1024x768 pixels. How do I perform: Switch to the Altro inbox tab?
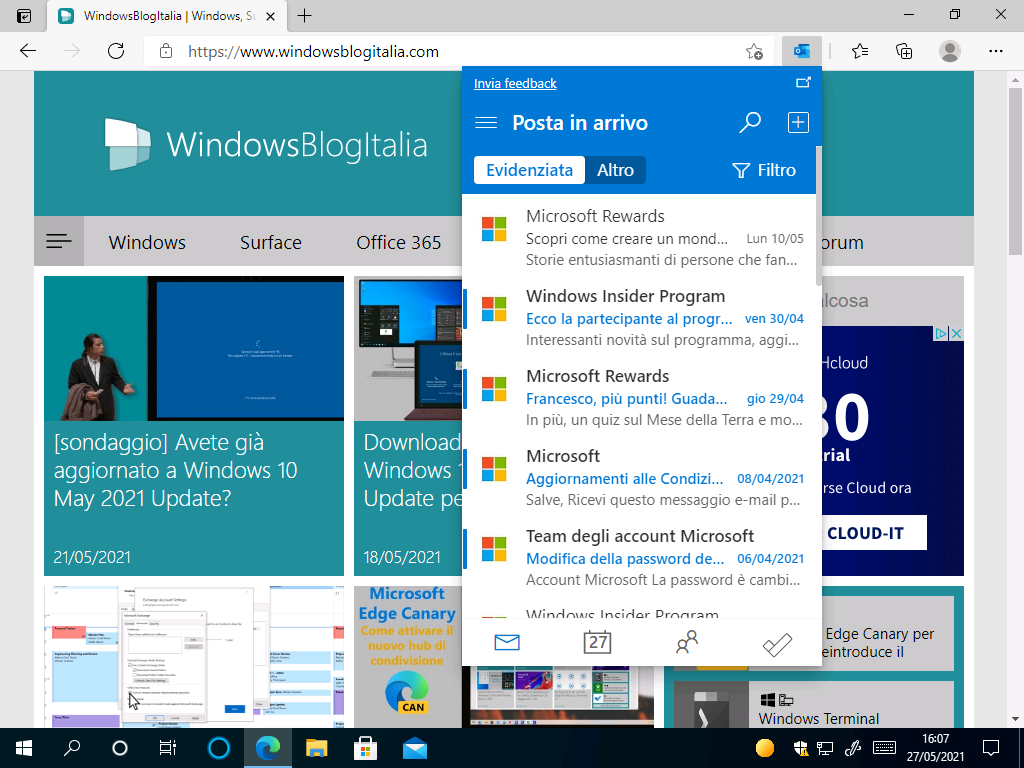click(x=615, y=170)
